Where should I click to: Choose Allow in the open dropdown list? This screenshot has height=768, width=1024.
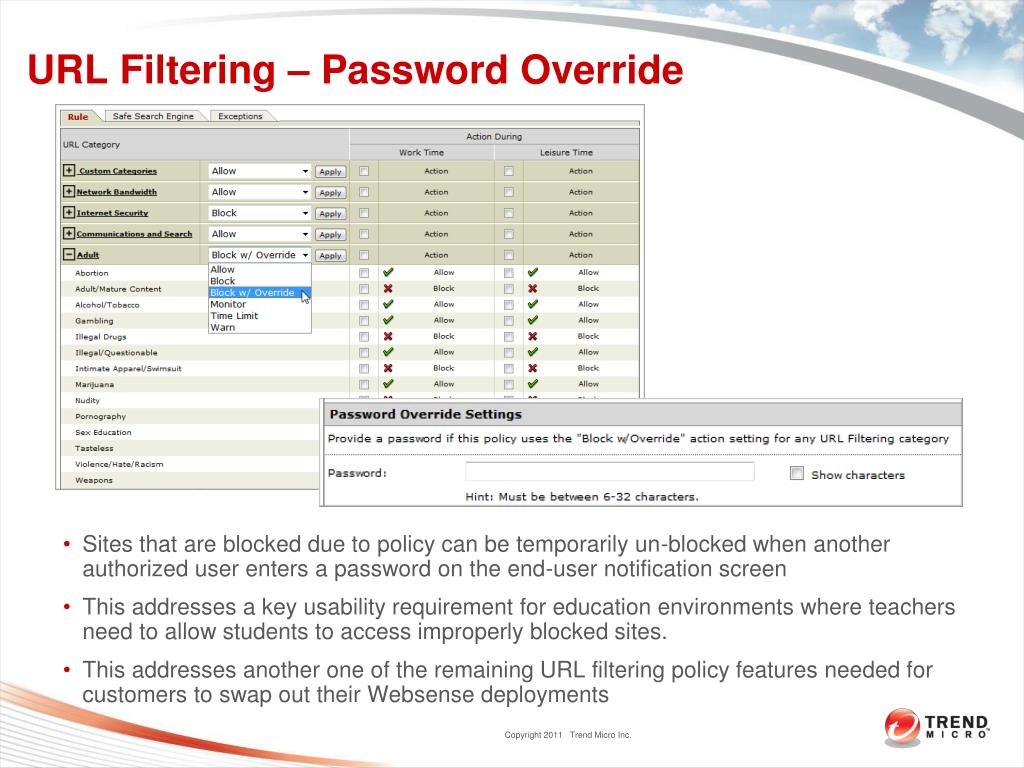click(x=259, y=270)
